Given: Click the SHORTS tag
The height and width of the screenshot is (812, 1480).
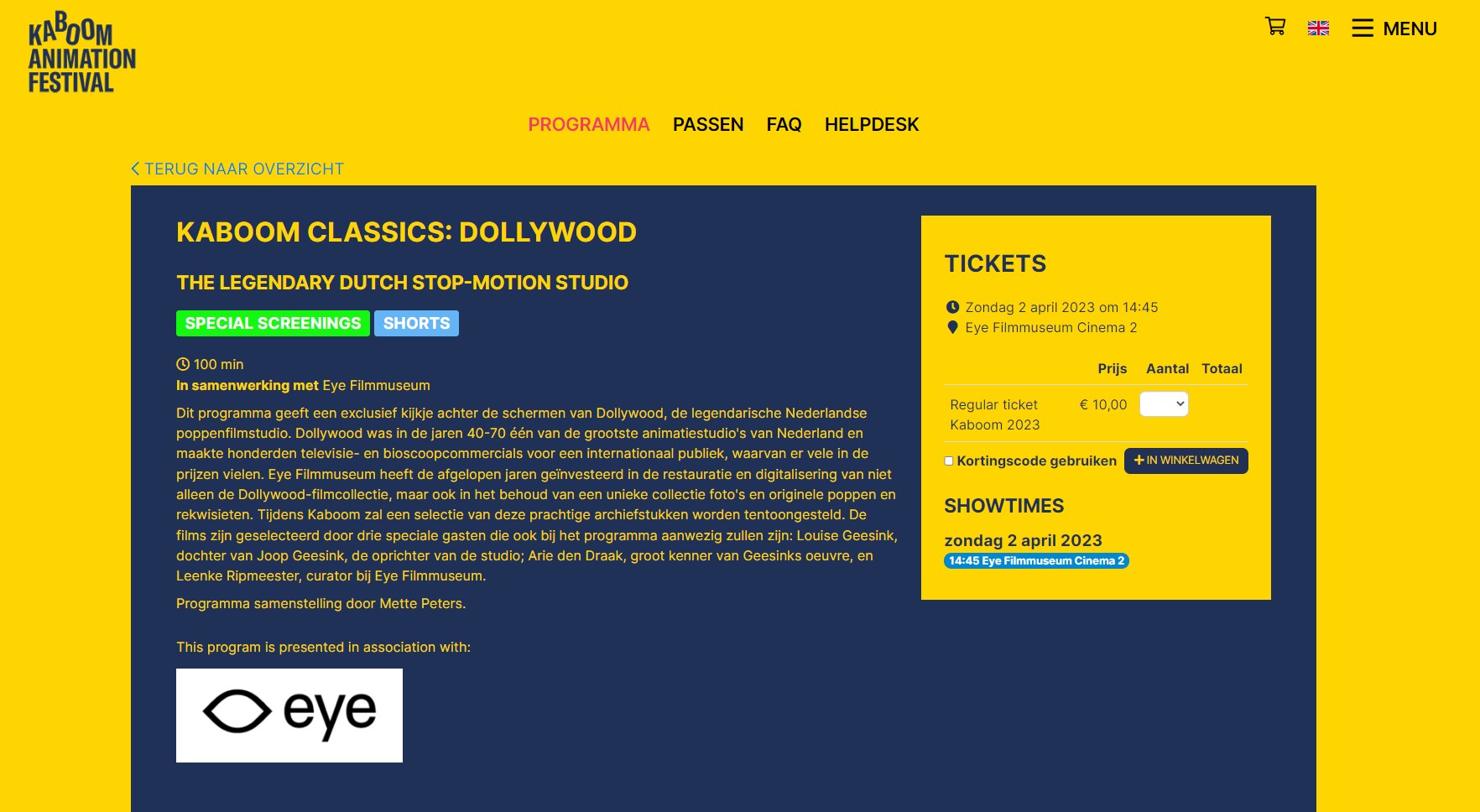Looking at the screenshot, I should (416, 323).
